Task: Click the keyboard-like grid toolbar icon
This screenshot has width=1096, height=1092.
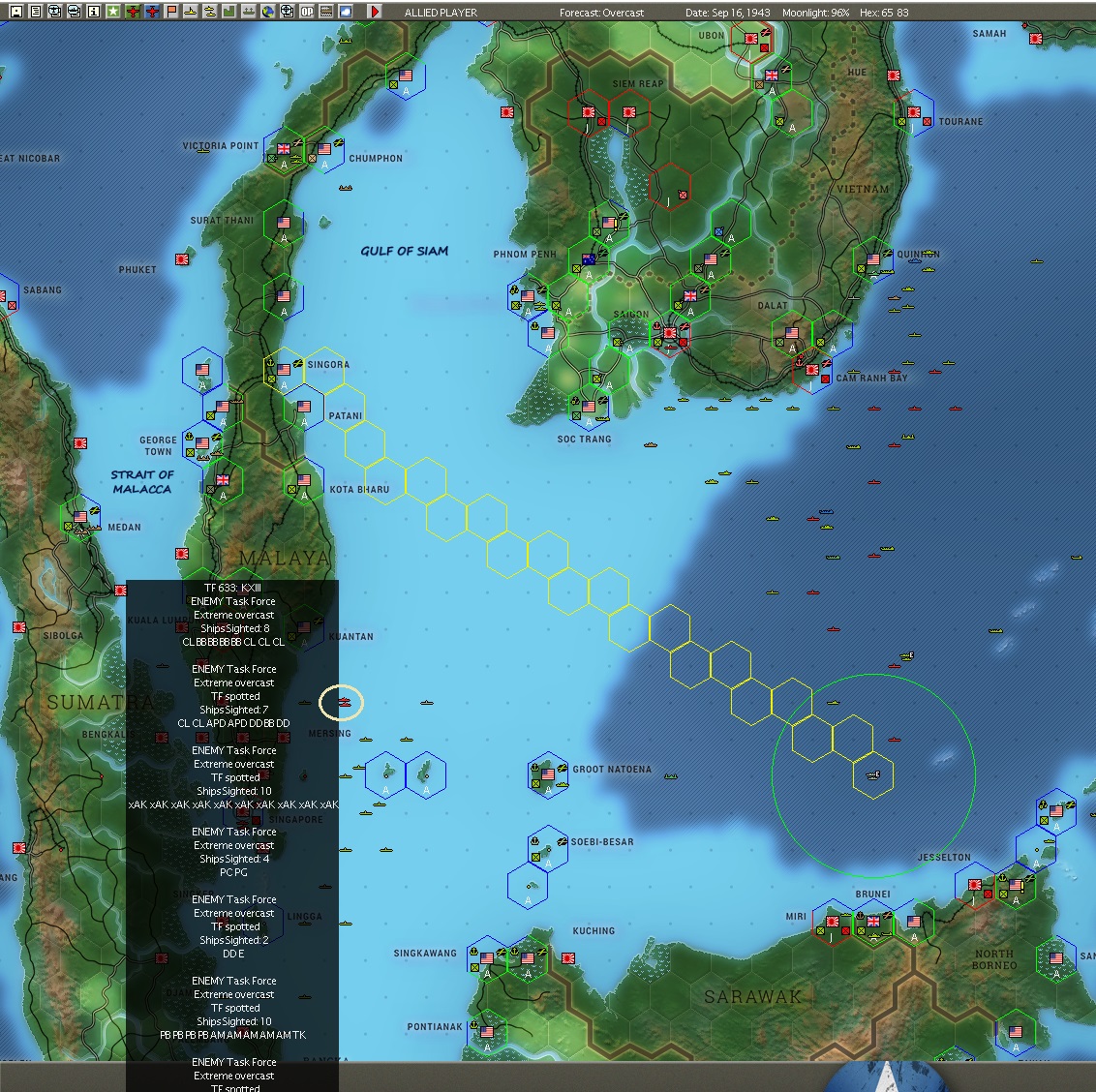Action: point(325,12)
